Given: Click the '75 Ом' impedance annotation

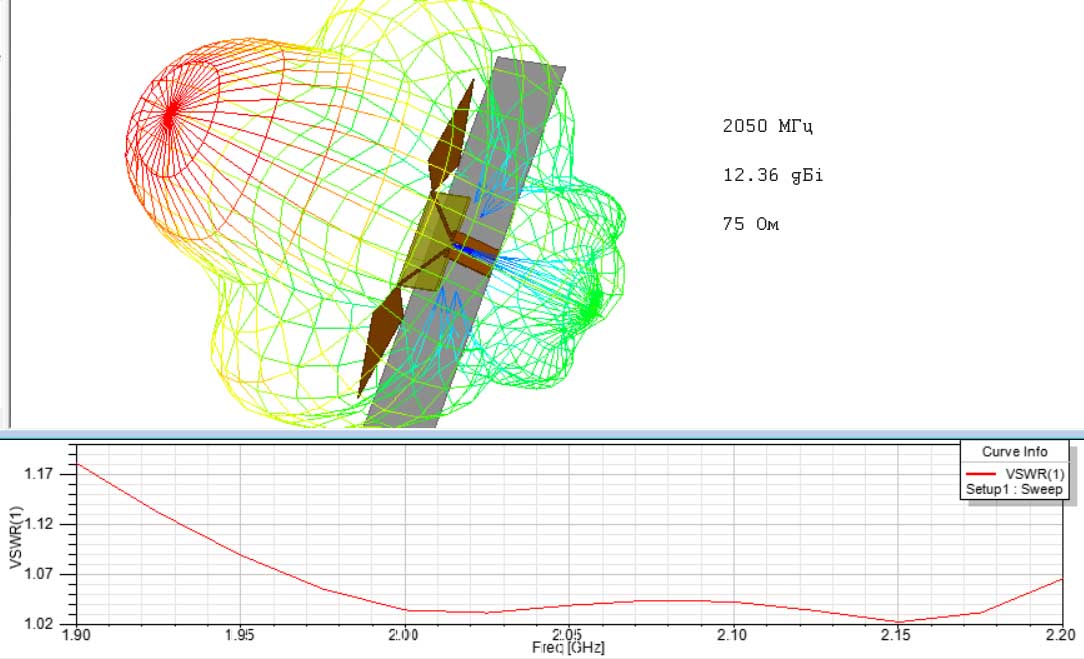Looking at the screenshot, I should point(751,224).
